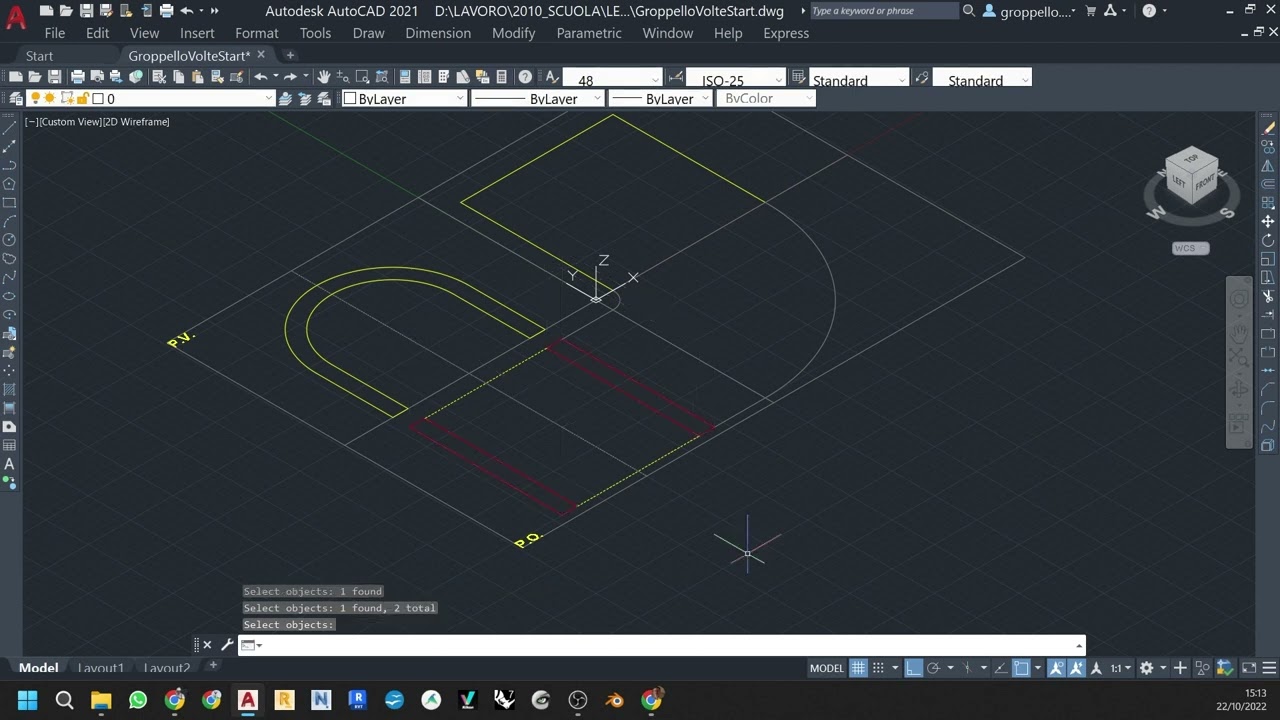Select the Line tool in Draw toolbar
The height and width of the screenshot is (720, 1280).
(9, 128)
